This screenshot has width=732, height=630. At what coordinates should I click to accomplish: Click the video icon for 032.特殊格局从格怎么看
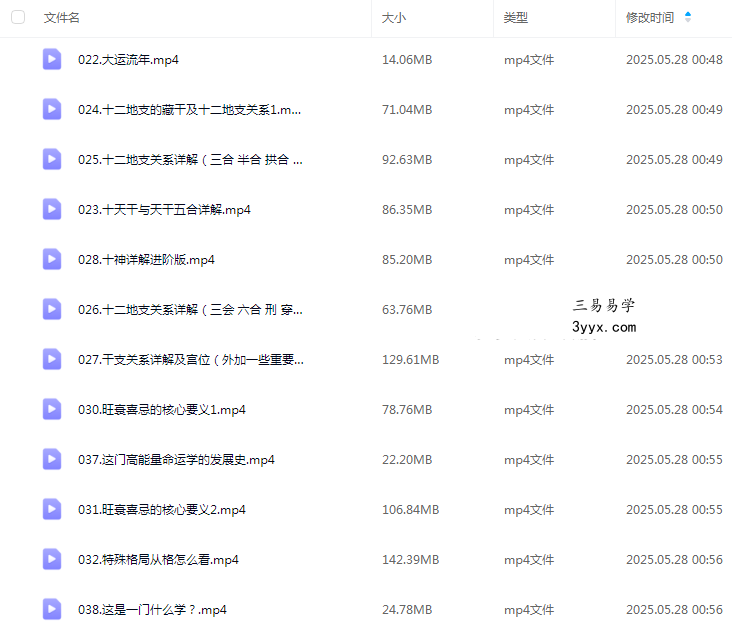52,559
